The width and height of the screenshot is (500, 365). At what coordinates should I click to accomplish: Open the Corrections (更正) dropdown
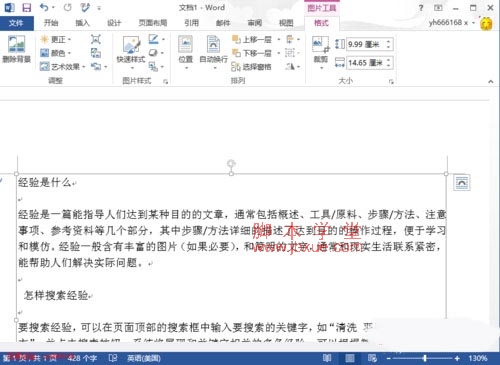tap(56, 39)
